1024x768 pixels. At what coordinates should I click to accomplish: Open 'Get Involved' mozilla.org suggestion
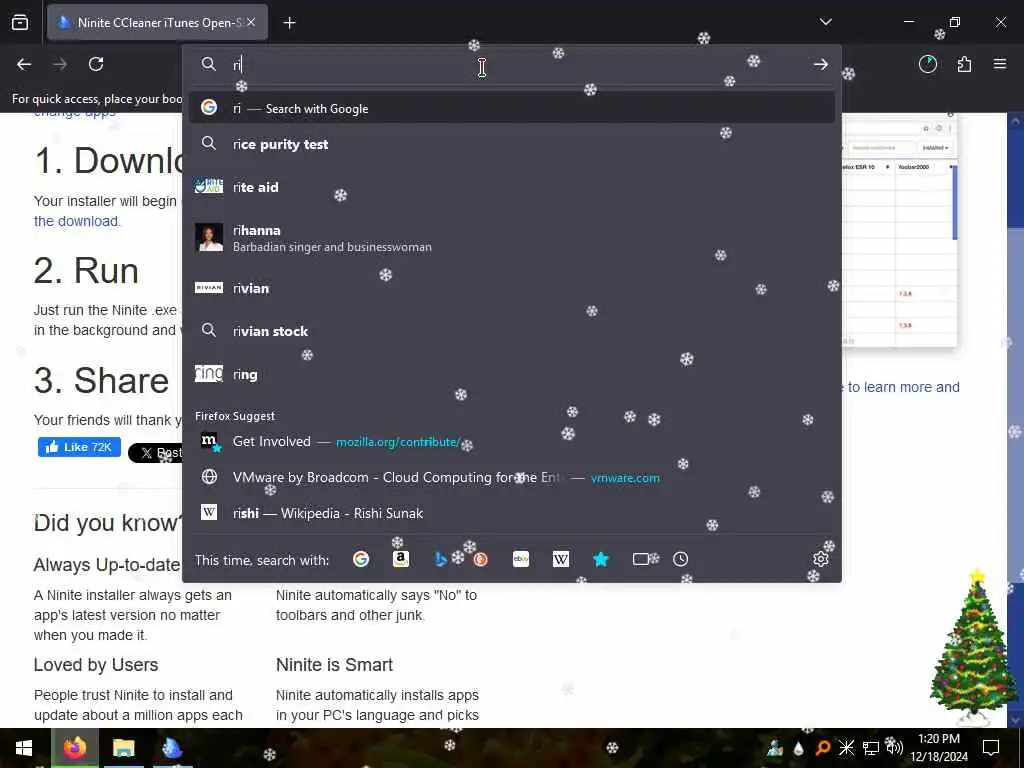point(512,441)
